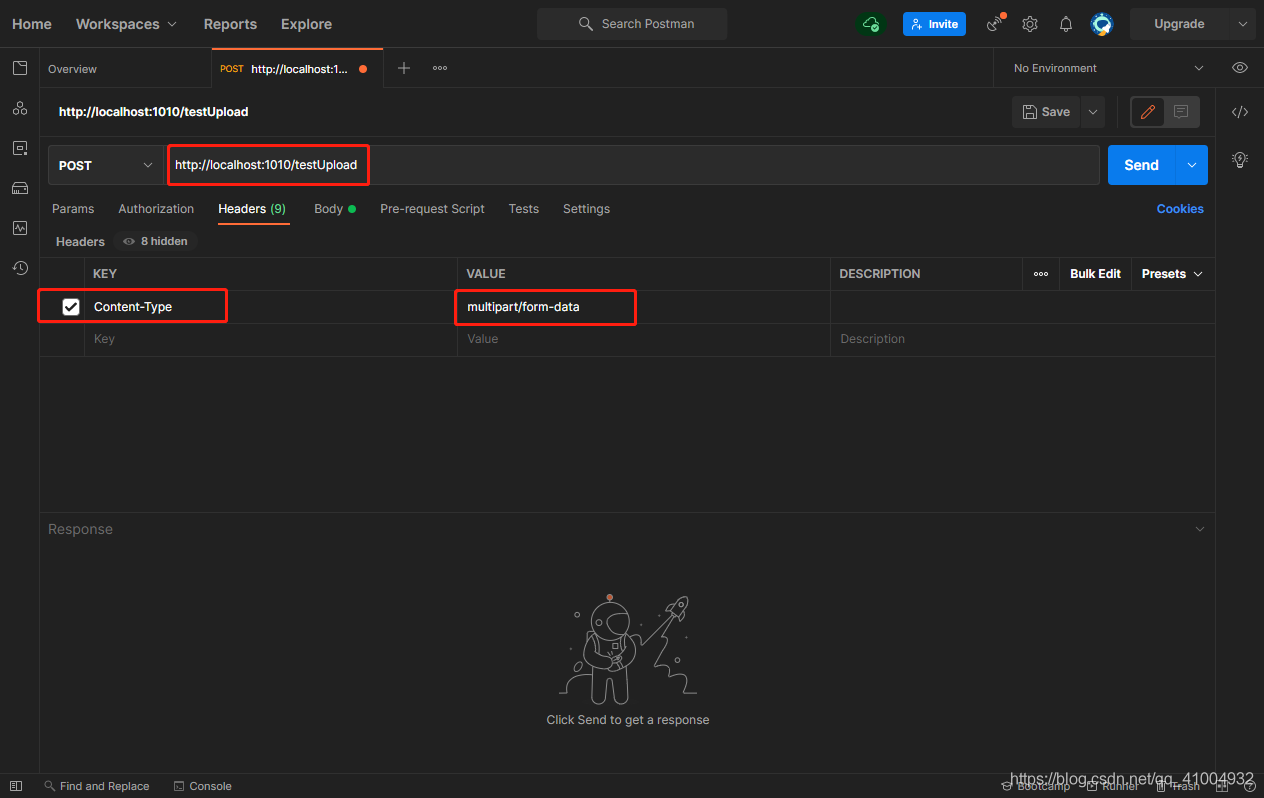Open the Mock Servers sidebar icon
This screenshot has height=798, width=1264.
point(19,188)
